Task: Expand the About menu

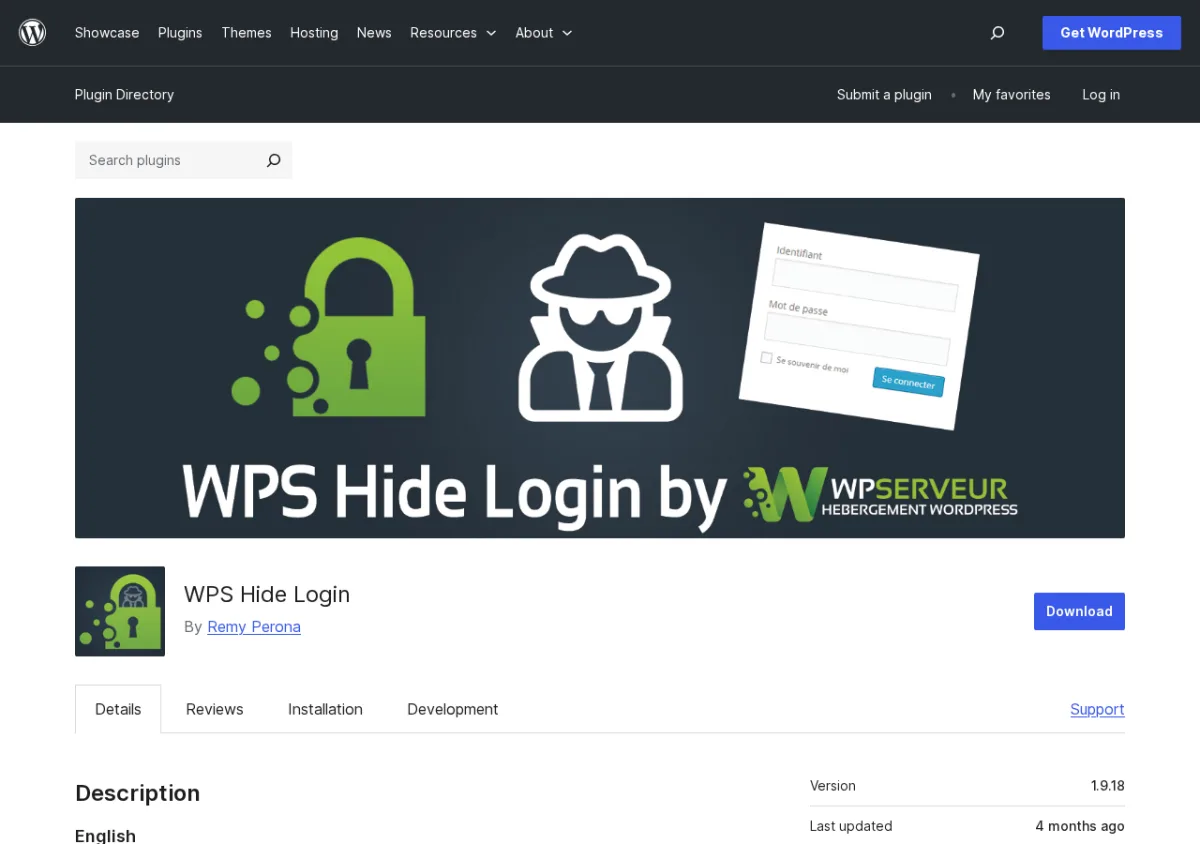Action: (x=544, y=33)
